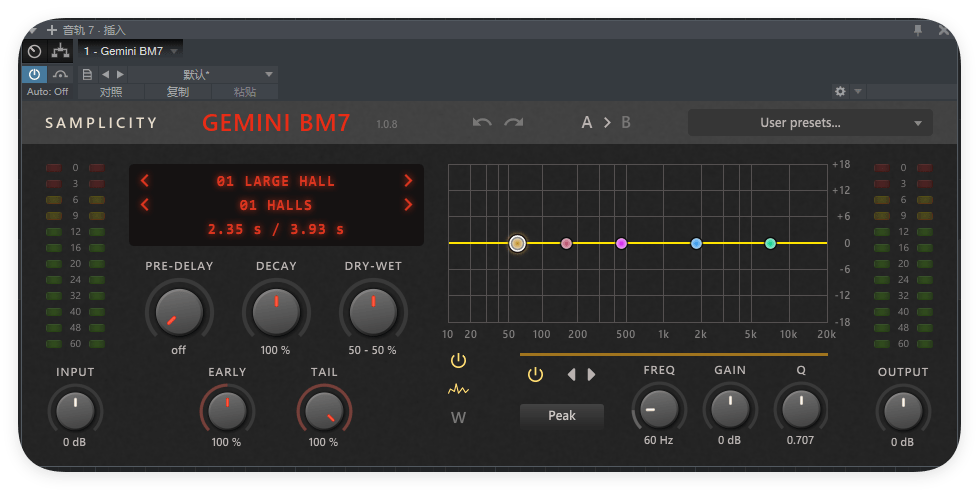979x490 pixels.
Task: Click the circular activation icon beside routing
Action: 35,51
